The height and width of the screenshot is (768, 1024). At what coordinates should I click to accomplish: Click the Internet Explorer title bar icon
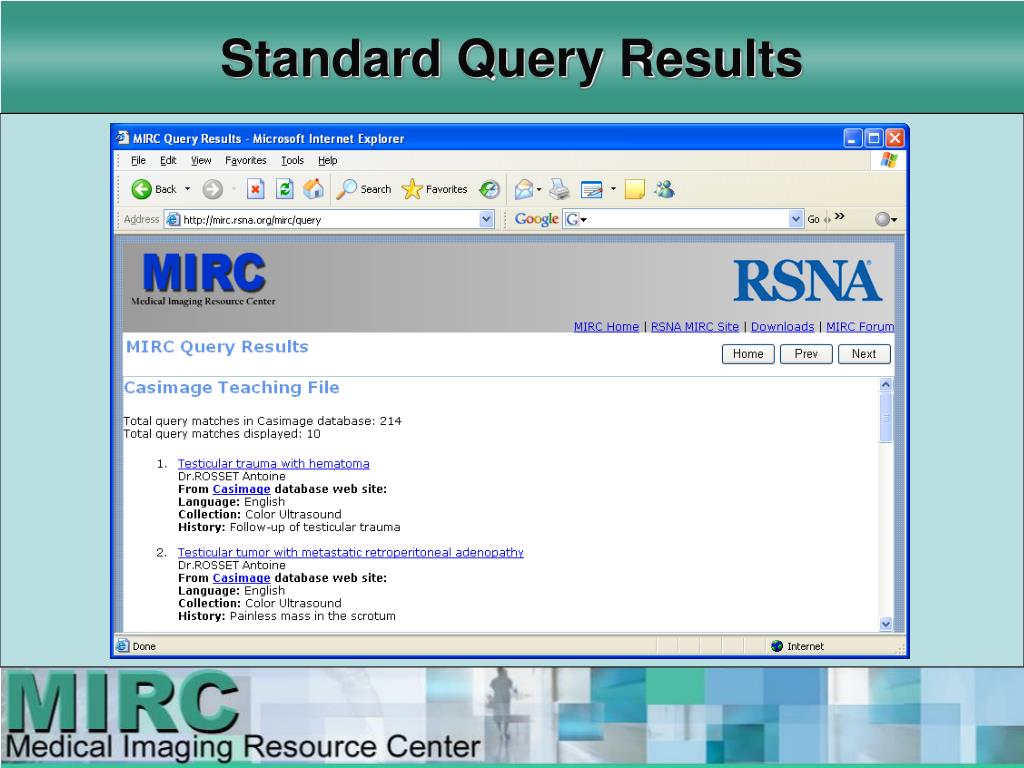123,138
